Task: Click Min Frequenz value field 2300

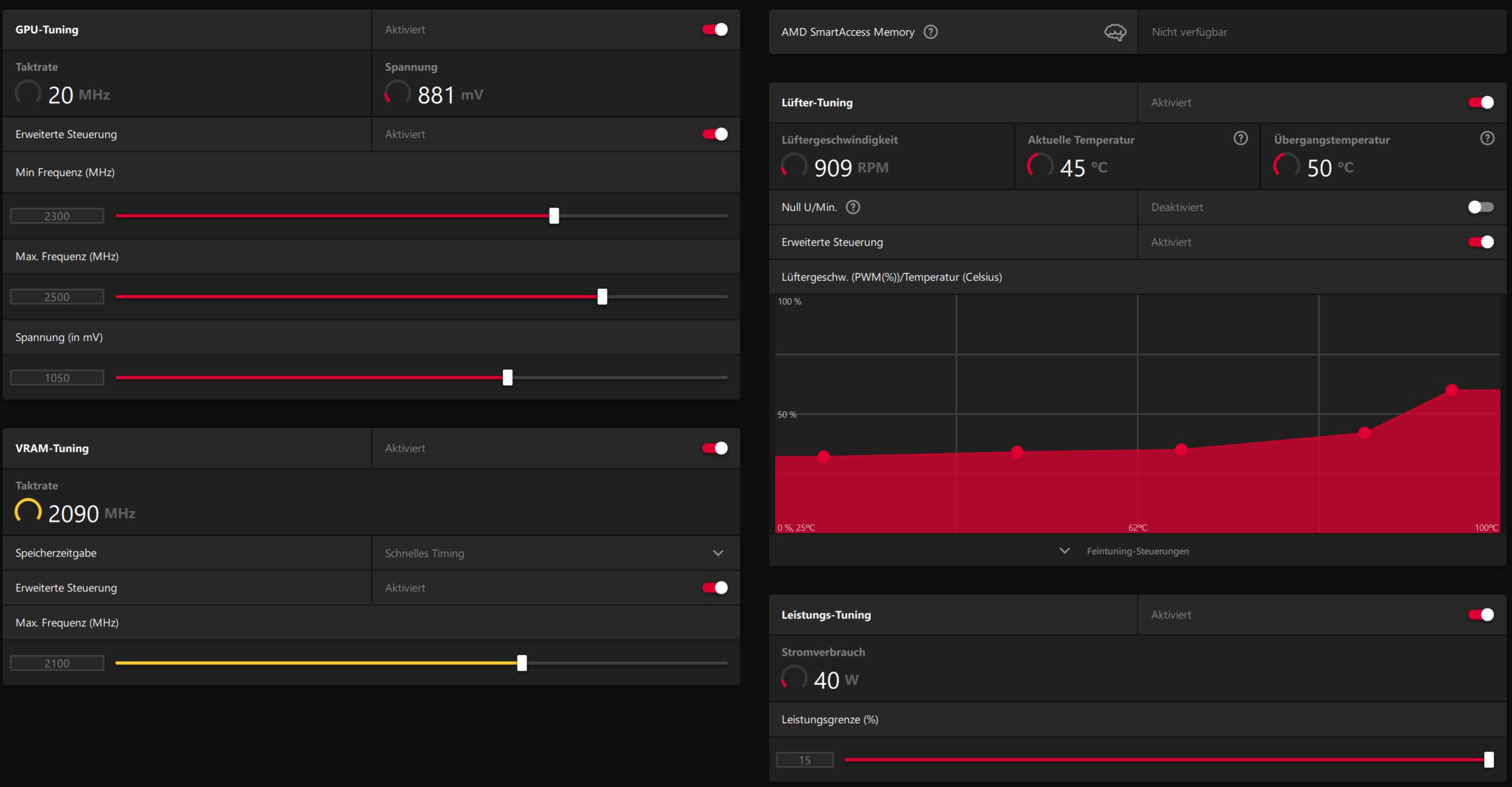Action: coord(57,216)
